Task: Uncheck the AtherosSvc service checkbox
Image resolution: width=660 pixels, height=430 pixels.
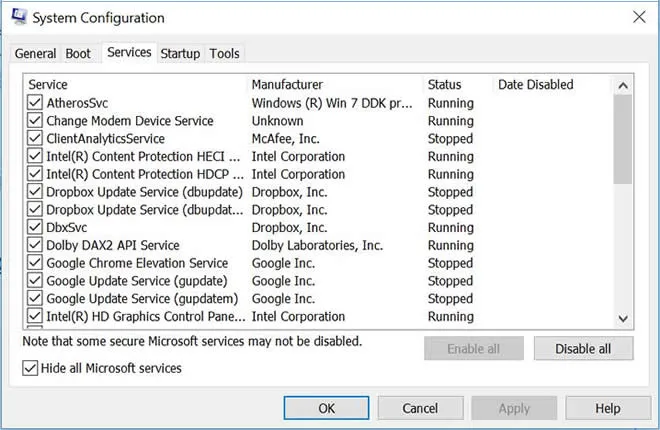Action: point(35,103)
